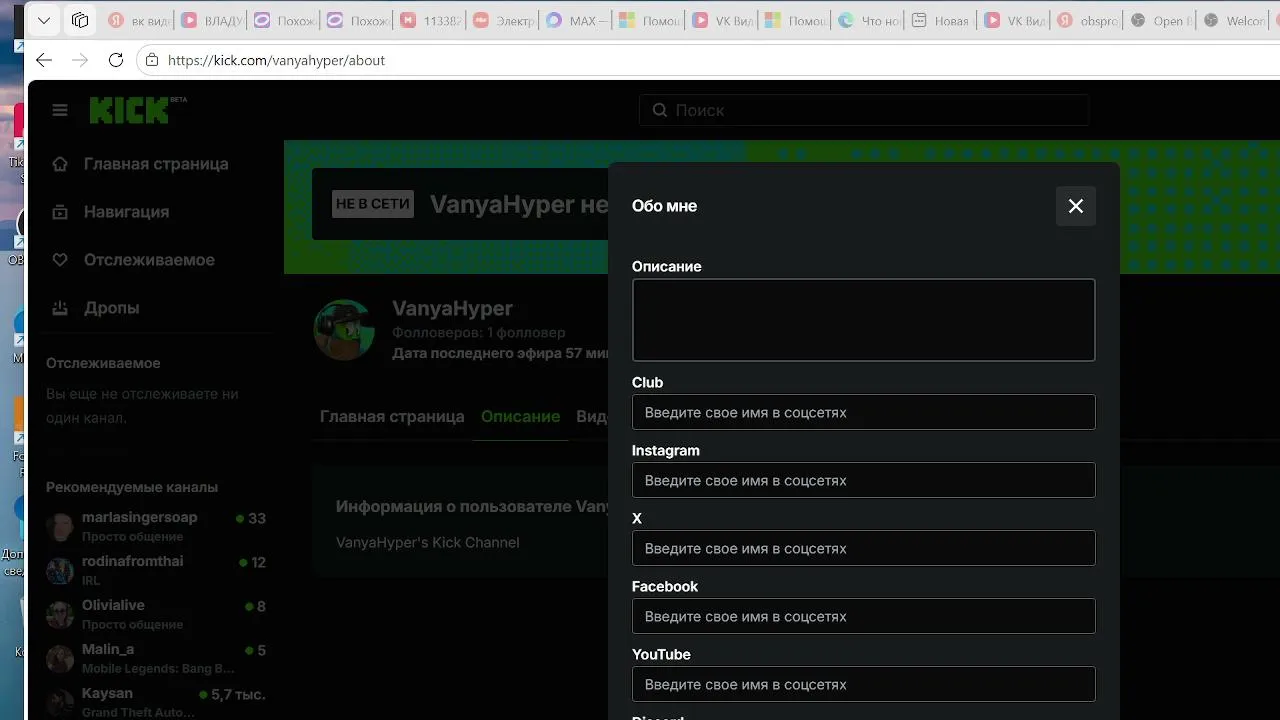
Task: Open the Olivialive recommended channel
Action: point(156,614)
